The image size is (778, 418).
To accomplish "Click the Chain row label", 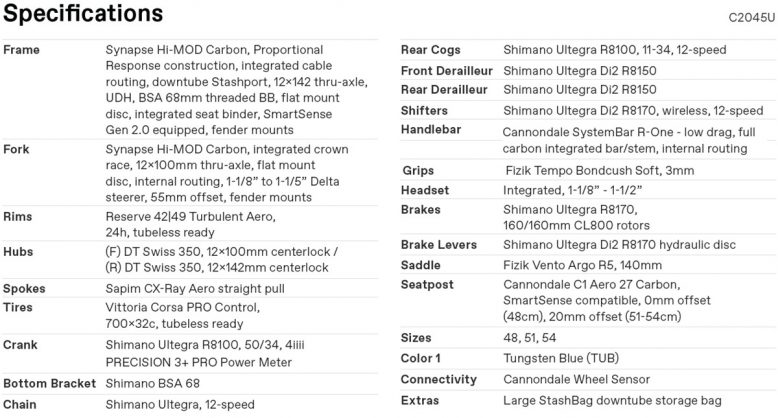I will tap(22, 405).
